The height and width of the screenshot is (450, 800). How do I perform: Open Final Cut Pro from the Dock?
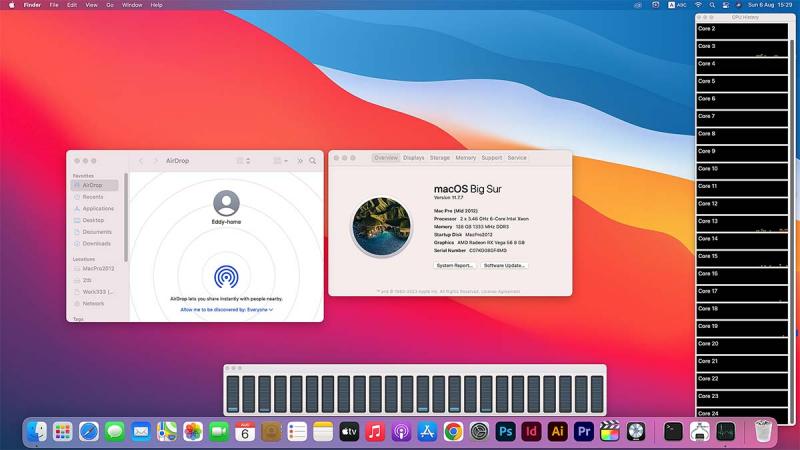point(610,432)
